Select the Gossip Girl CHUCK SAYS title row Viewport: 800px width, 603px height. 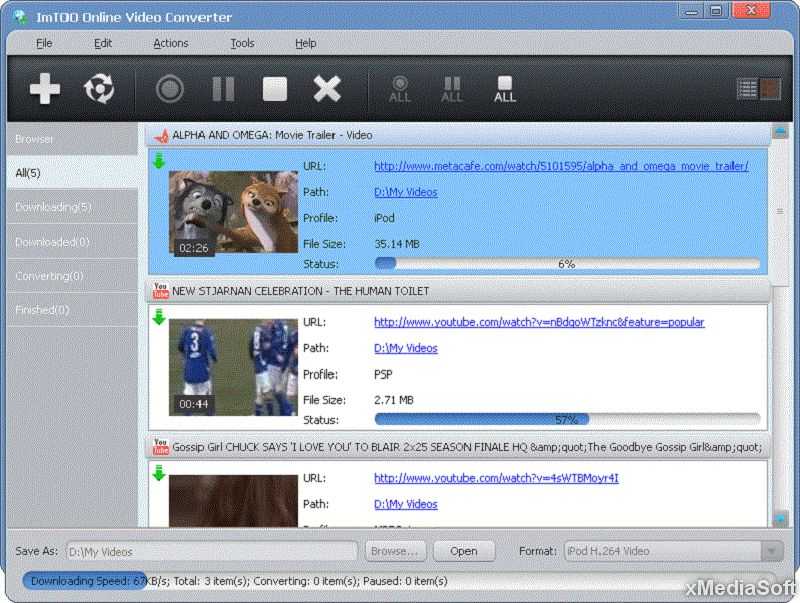(458, 447)
